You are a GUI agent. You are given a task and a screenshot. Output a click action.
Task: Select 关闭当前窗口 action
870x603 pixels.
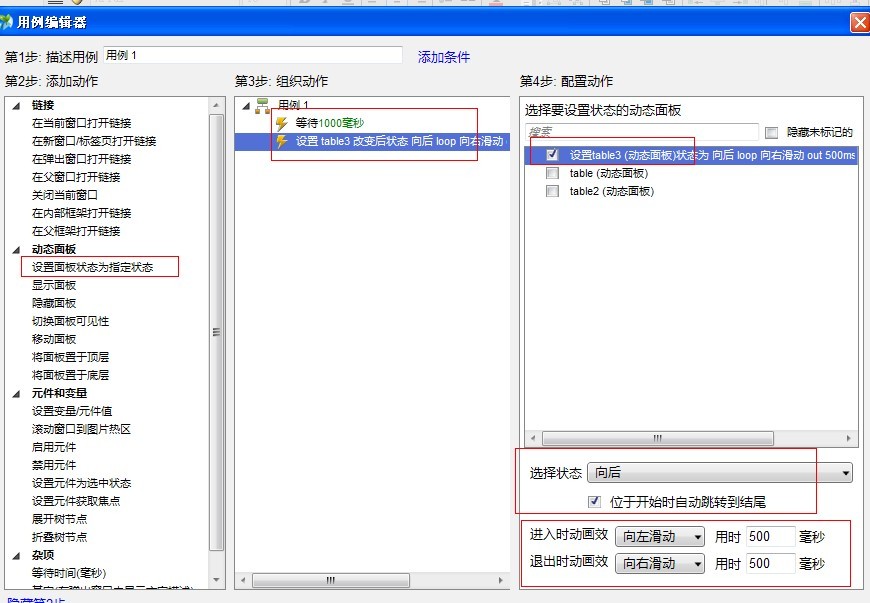[x=65, y=195]
